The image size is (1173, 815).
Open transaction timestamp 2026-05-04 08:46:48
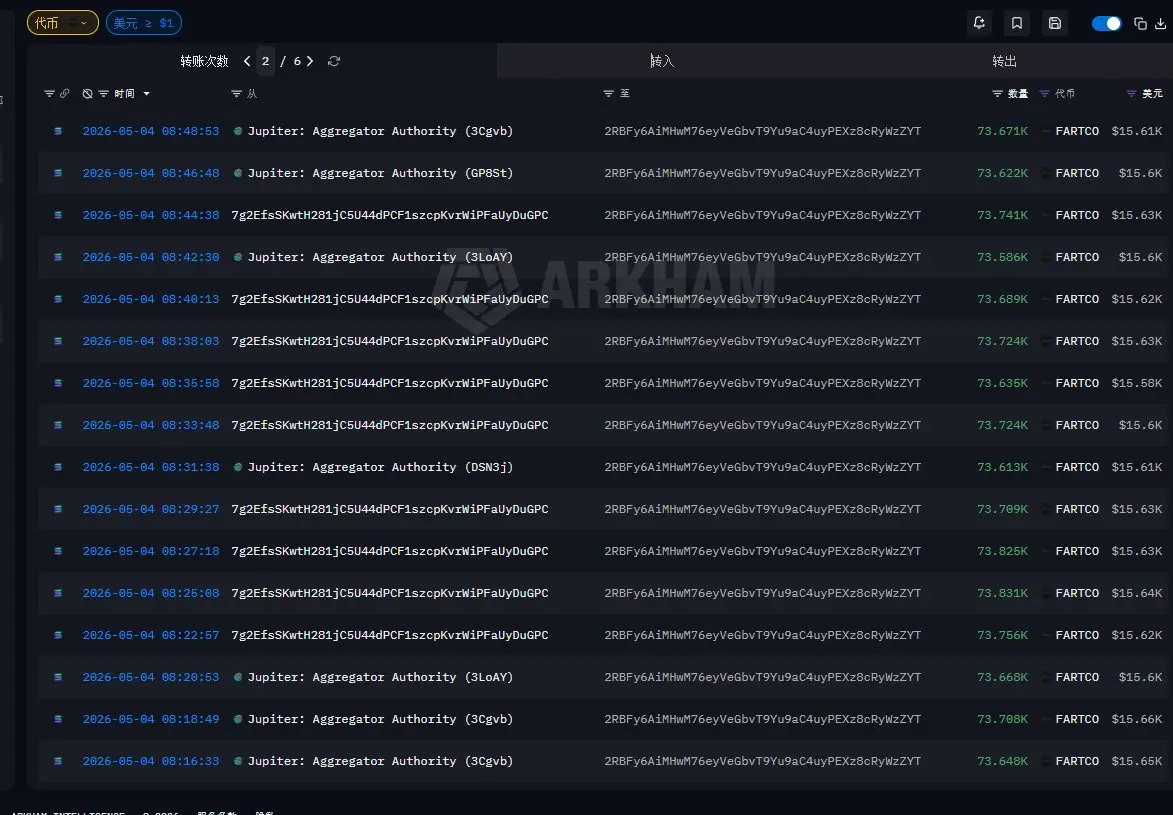151,173
